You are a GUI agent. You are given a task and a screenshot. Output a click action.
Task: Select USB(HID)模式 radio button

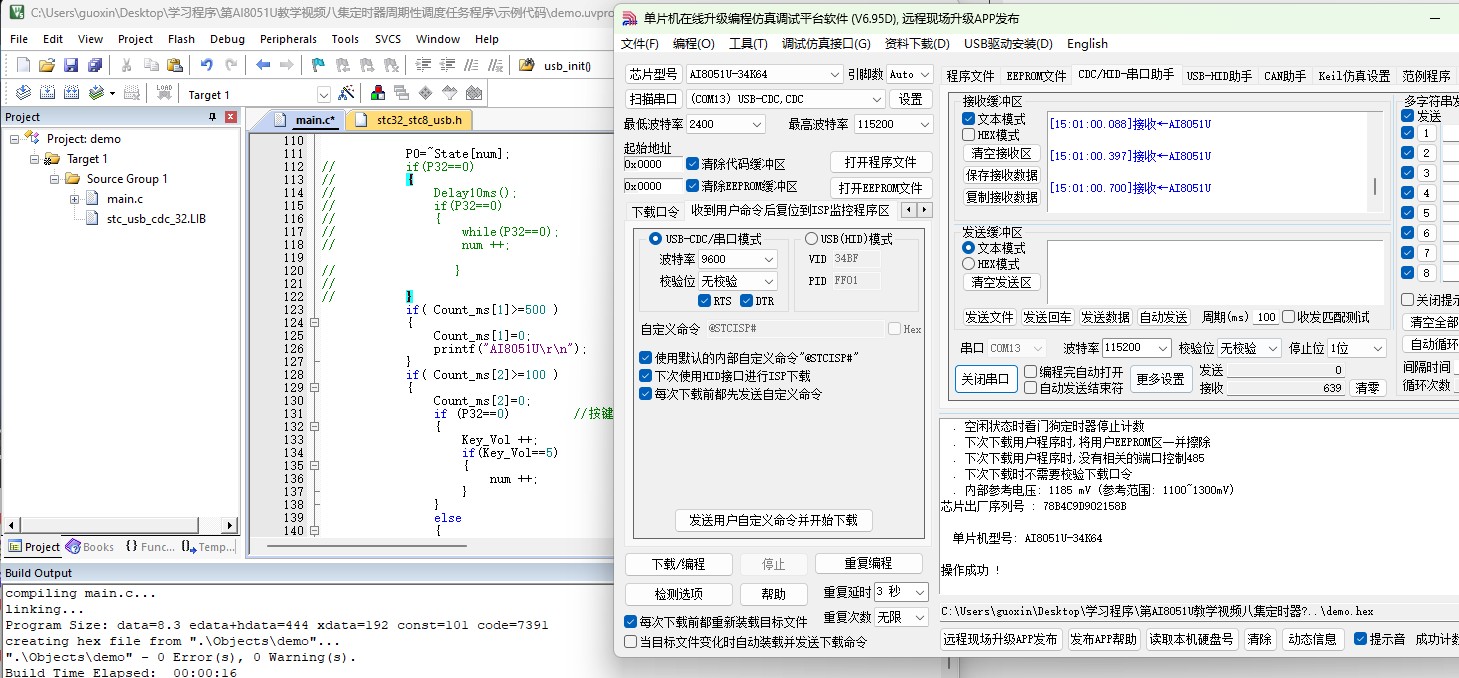pyautogui.click(x=812, y=239)
